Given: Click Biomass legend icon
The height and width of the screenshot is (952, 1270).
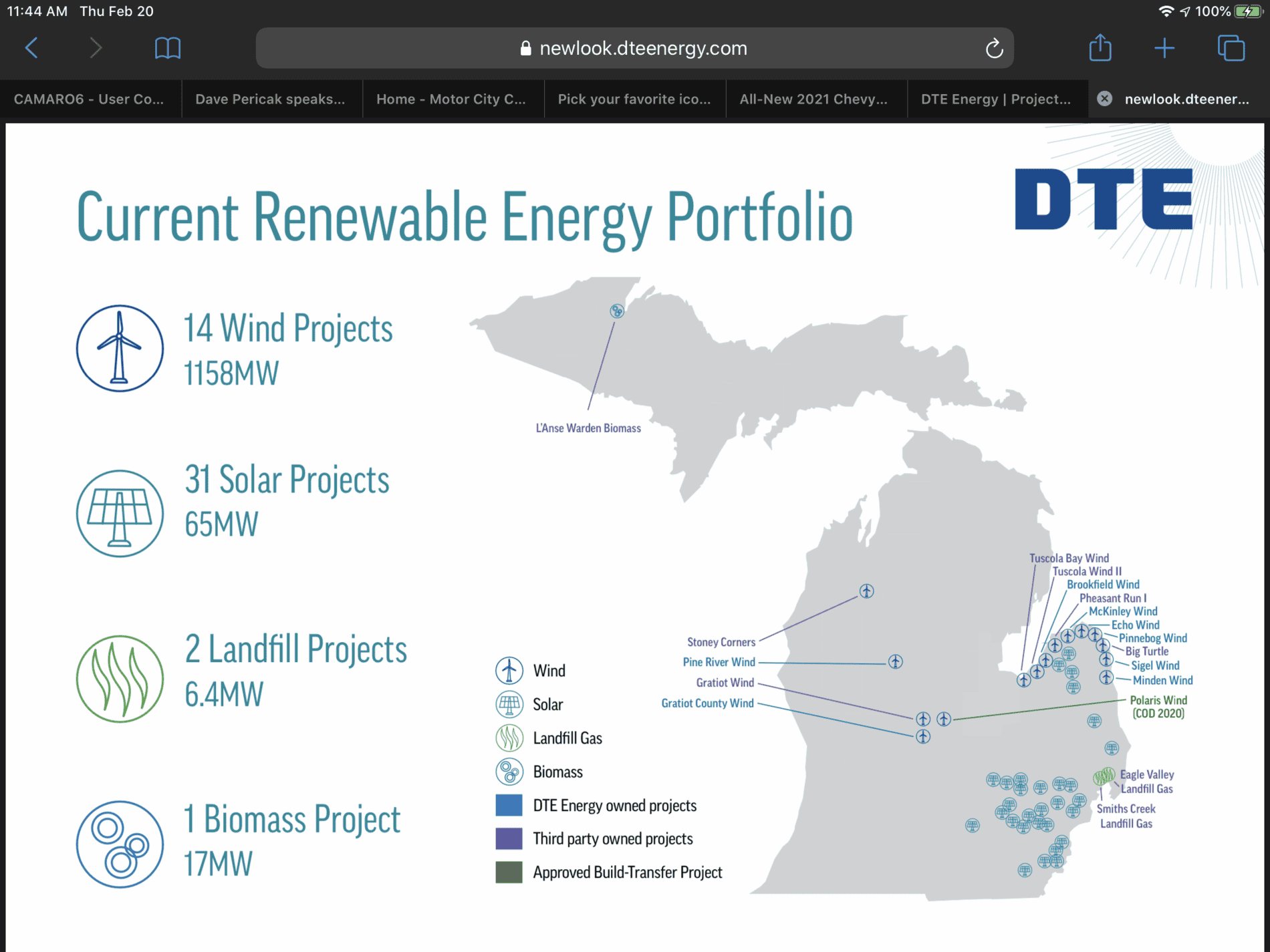Looking at the screenshot, I should [x=509, y=772].
